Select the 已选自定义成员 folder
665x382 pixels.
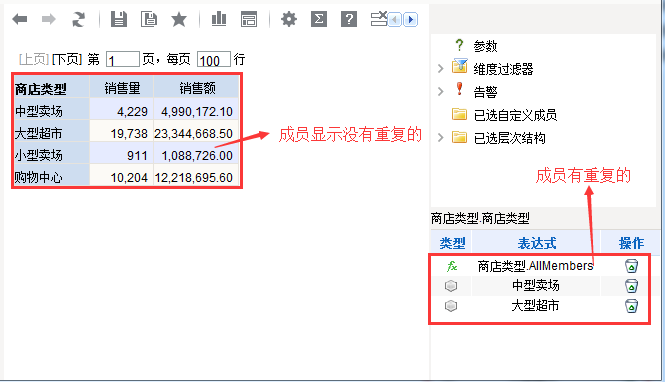click(515, 115)
